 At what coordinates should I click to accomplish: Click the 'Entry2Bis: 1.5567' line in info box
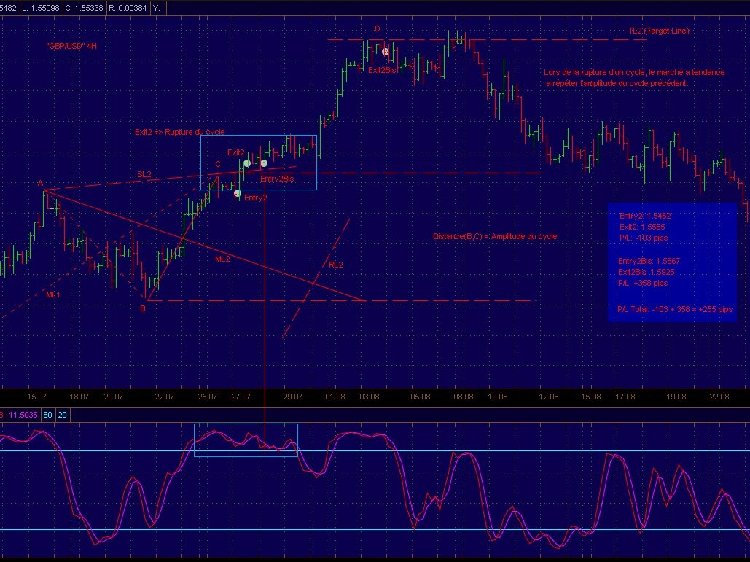pyautogui.click(x=649, y=261)
